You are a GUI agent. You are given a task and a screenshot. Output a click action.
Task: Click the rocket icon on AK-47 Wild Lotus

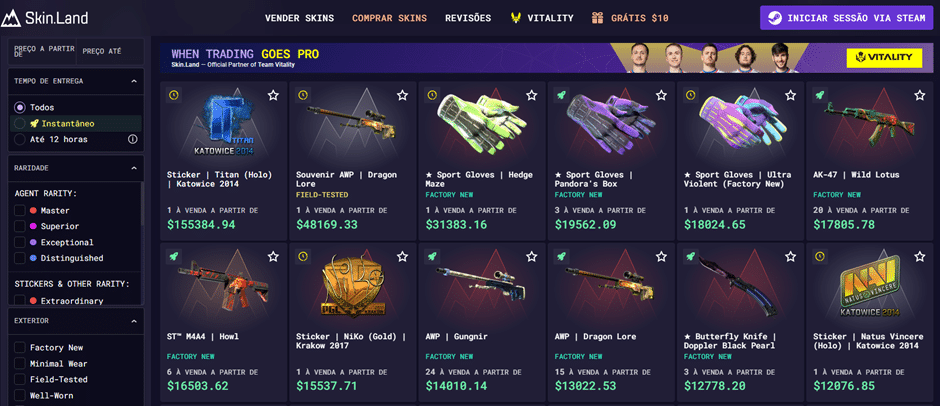click(x=819, y=95)
